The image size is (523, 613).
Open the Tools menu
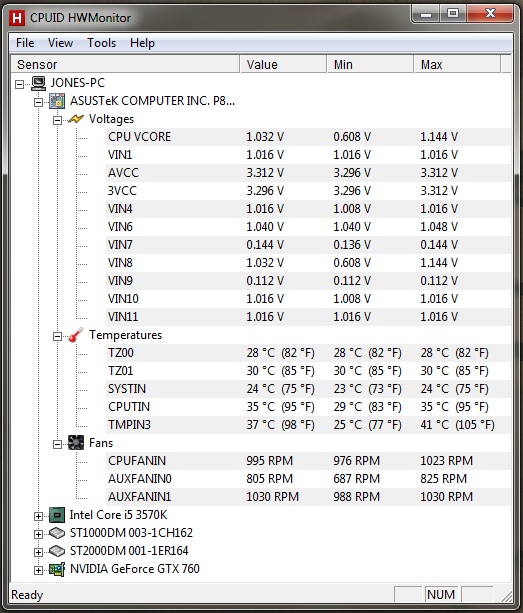pos(102,43)
